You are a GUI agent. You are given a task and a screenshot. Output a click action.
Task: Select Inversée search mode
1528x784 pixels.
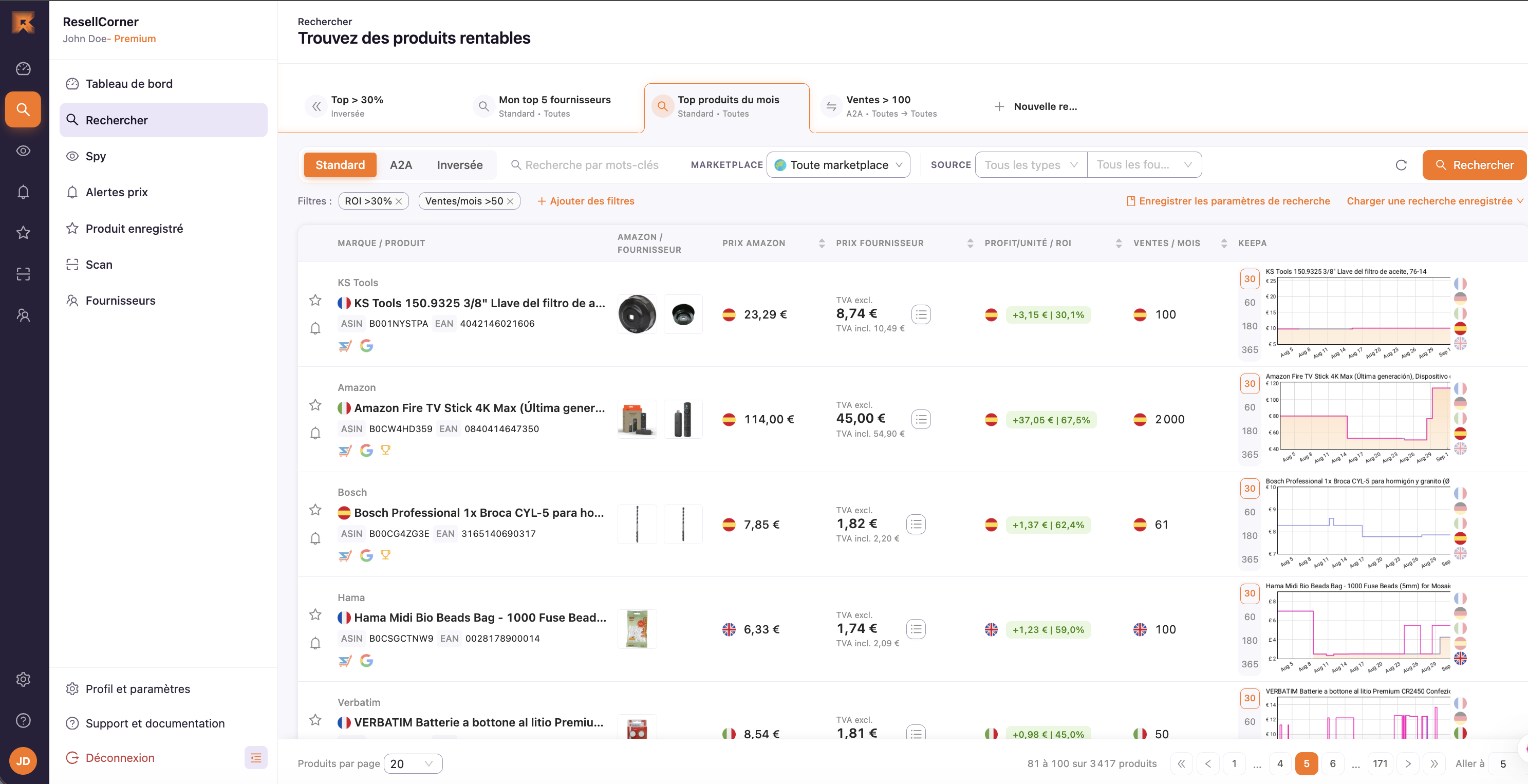[460, 165]
